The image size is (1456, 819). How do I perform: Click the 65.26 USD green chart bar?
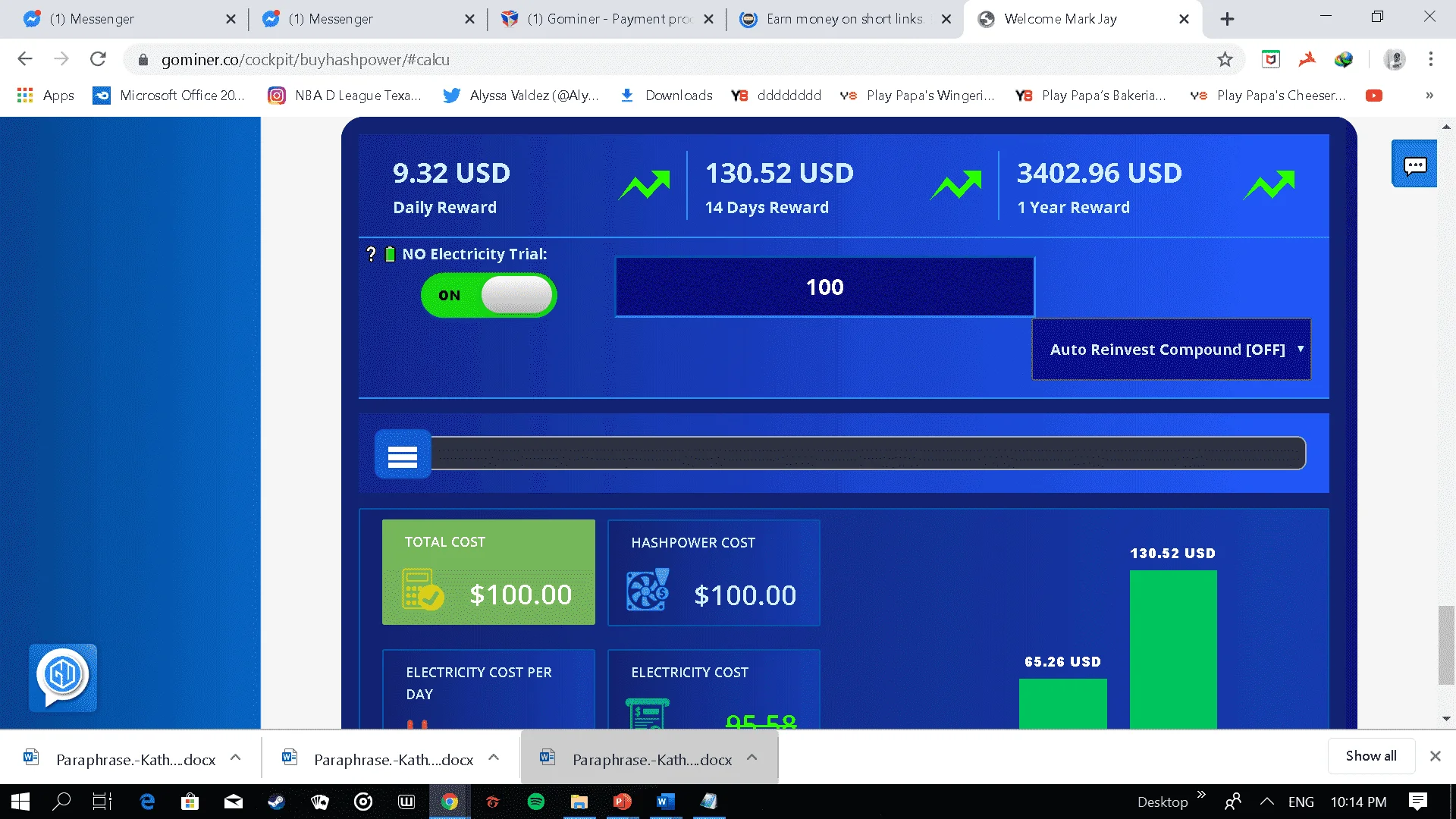pyautogui.click(x=1062, y=704)
